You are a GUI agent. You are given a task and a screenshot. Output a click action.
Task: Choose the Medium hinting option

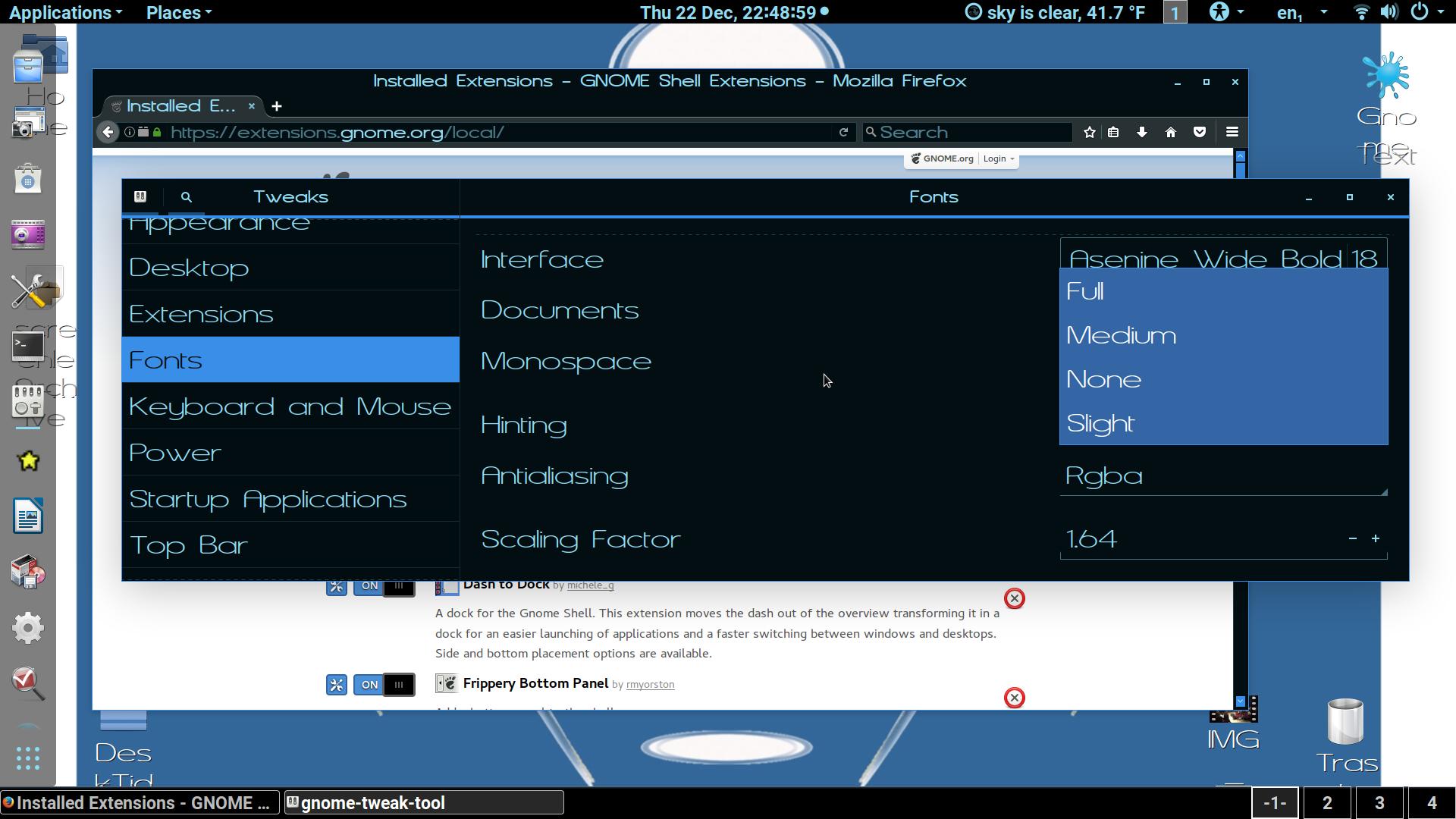[1121, 335]
